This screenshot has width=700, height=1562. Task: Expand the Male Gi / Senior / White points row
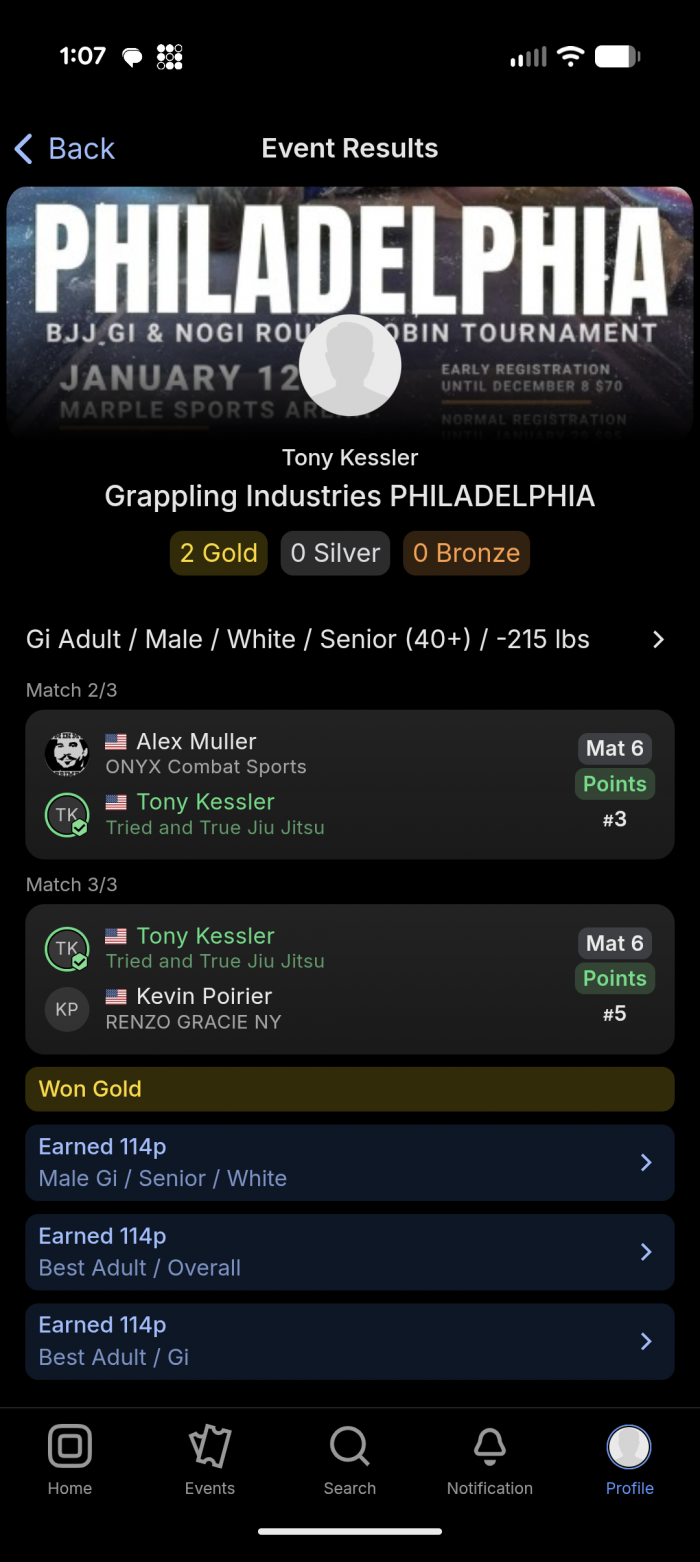[x=646, y=1162]
